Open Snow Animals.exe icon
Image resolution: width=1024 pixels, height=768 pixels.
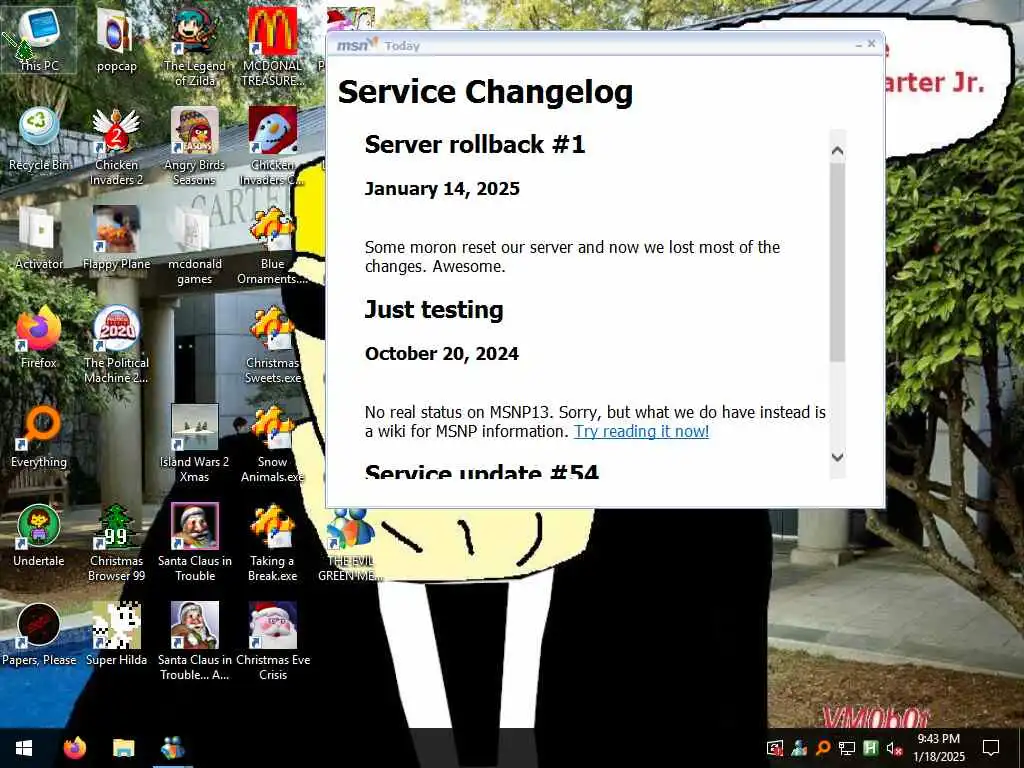[272, 443]
